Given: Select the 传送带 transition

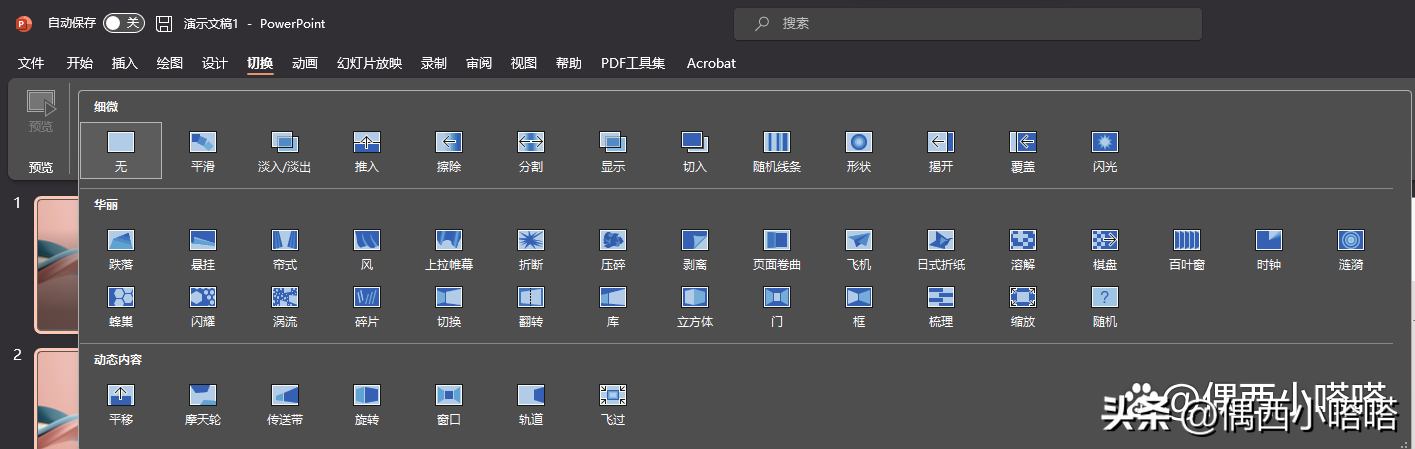Looking at the screenshot, I should (285, 404).
